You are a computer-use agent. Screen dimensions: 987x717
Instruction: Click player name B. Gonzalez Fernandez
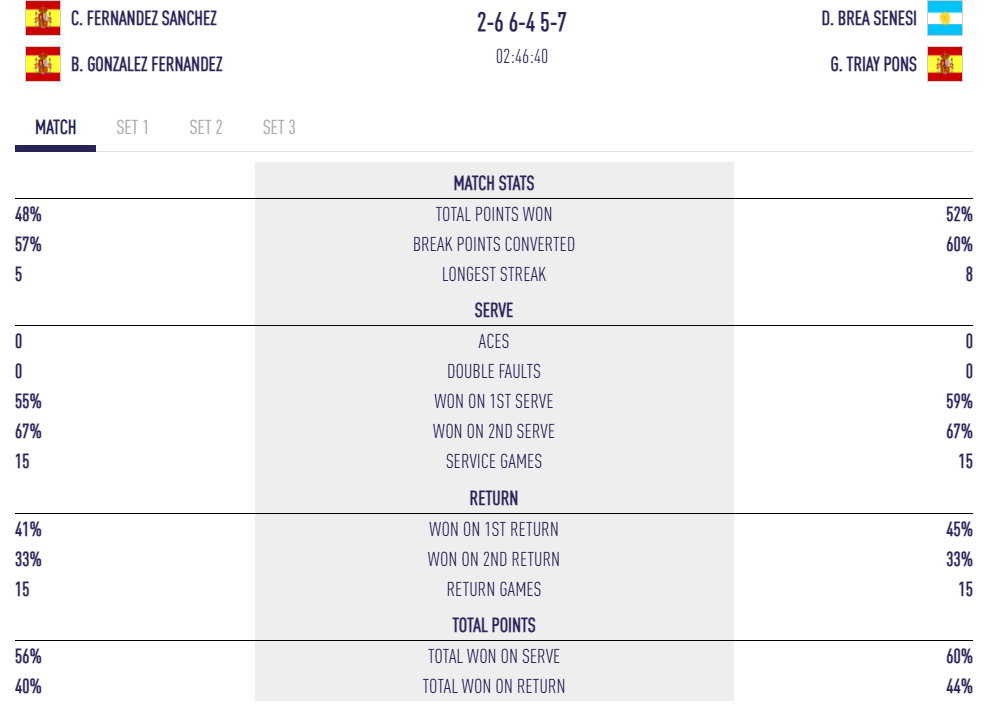click(147, 64)
